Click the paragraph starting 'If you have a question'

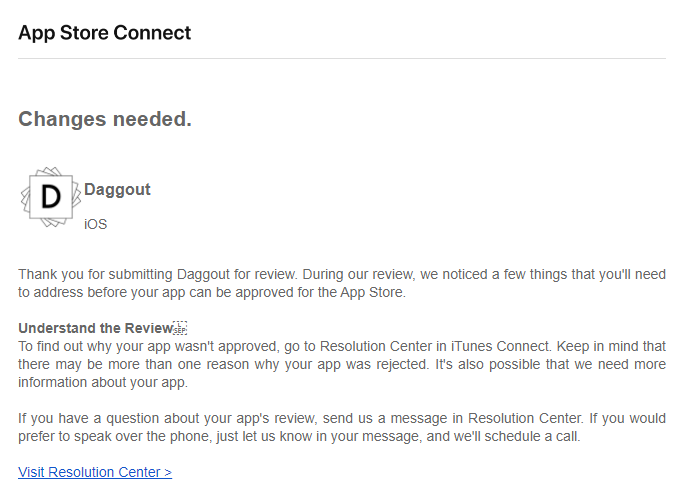pos(342,427)
